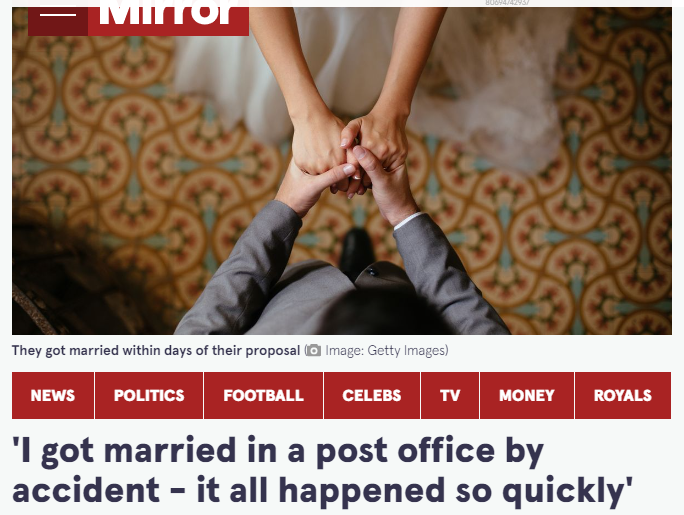The height and width of the screenshot is (515, 684).
Task: Open the NEWS section
Action: point(53,396)
